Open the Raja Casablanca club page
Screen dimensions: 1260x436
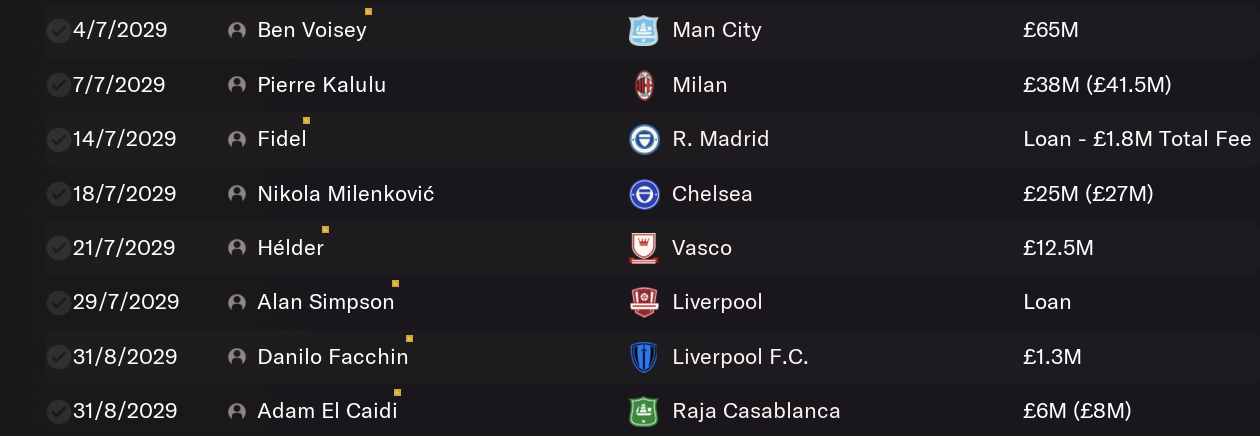click(756, 411)
